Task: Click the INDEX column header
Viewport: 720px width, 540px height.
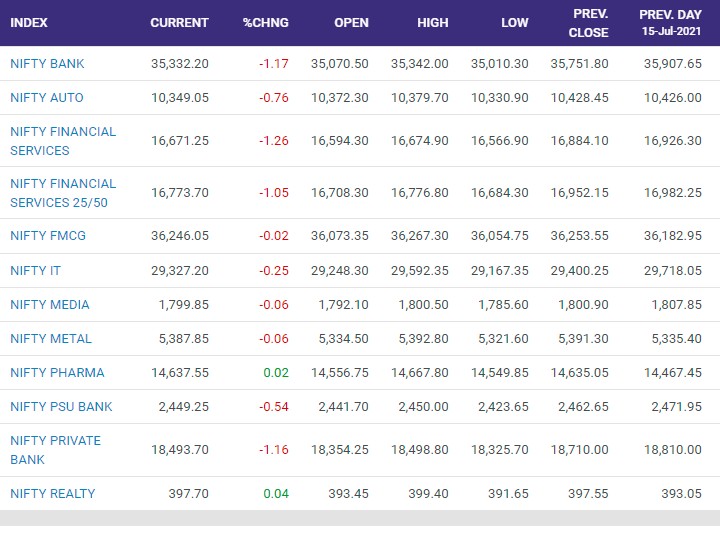Action: (28, 22)
